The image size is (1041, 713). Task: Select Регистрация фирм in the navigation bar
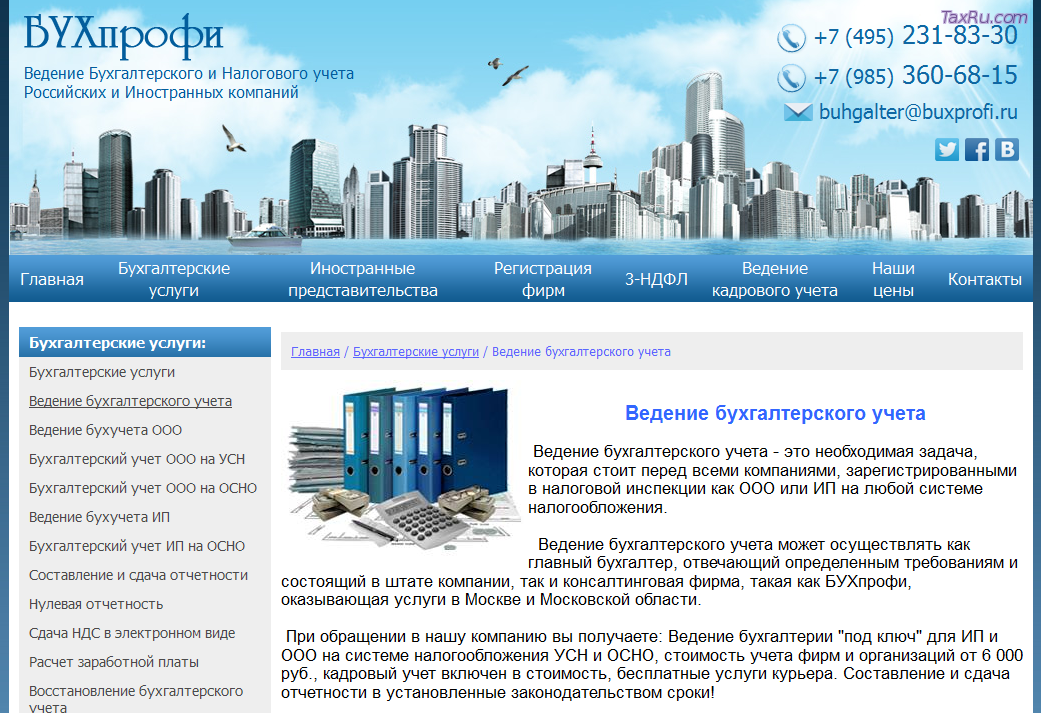[x=543, y=279]
